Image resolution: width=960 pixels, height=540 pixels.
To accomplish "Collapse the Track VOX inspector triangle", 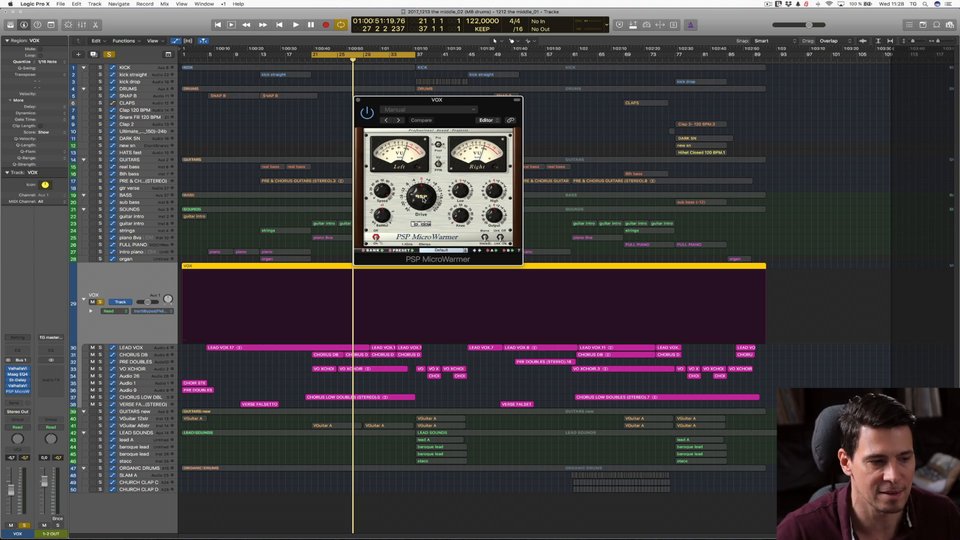I will tap(7, 173).
